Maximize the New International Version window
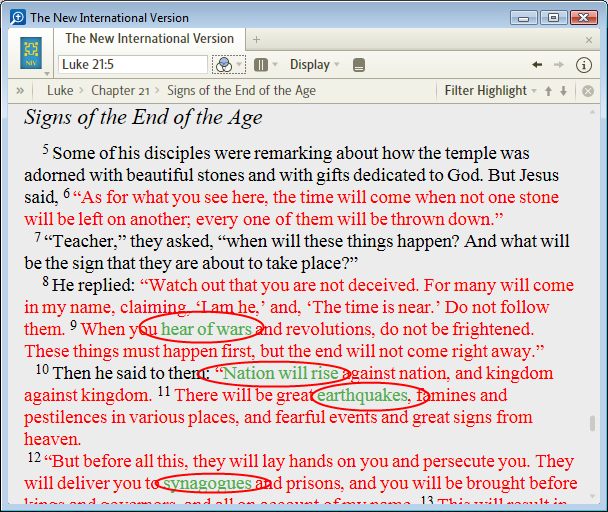Viewport: 608px width, 512px height. 553,18
